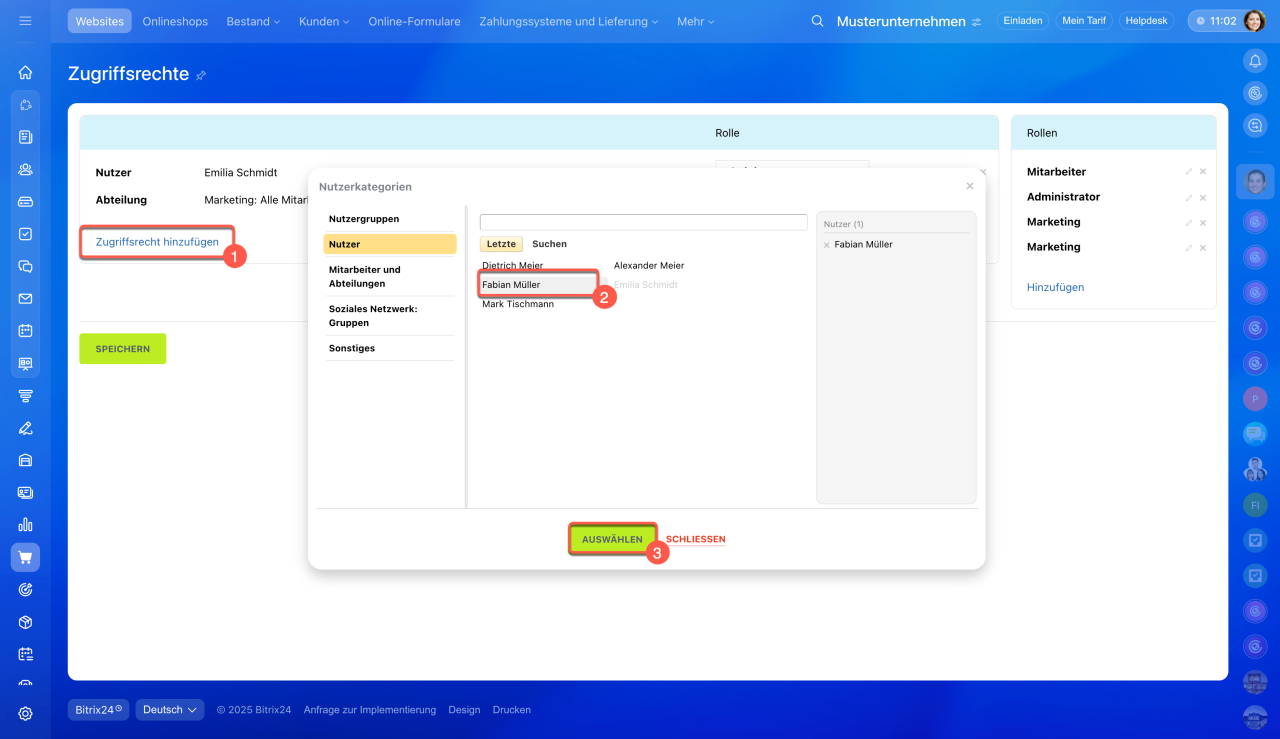Edit the Mitarbeiter role with pencil icon
This screenshot has width=1280, height=739.
click(x=1189, y=172)
